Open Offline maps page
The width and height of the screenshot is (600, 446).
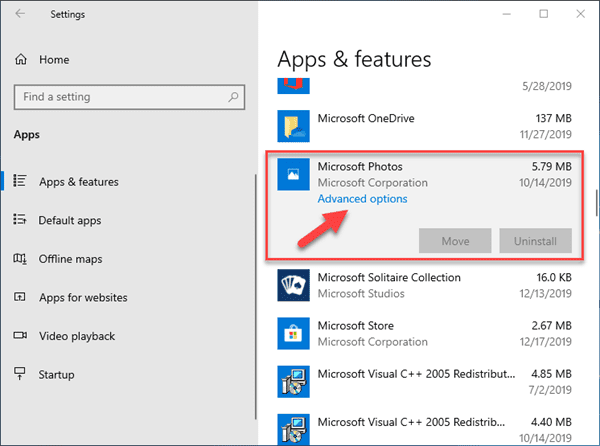[x=70, y=259]
